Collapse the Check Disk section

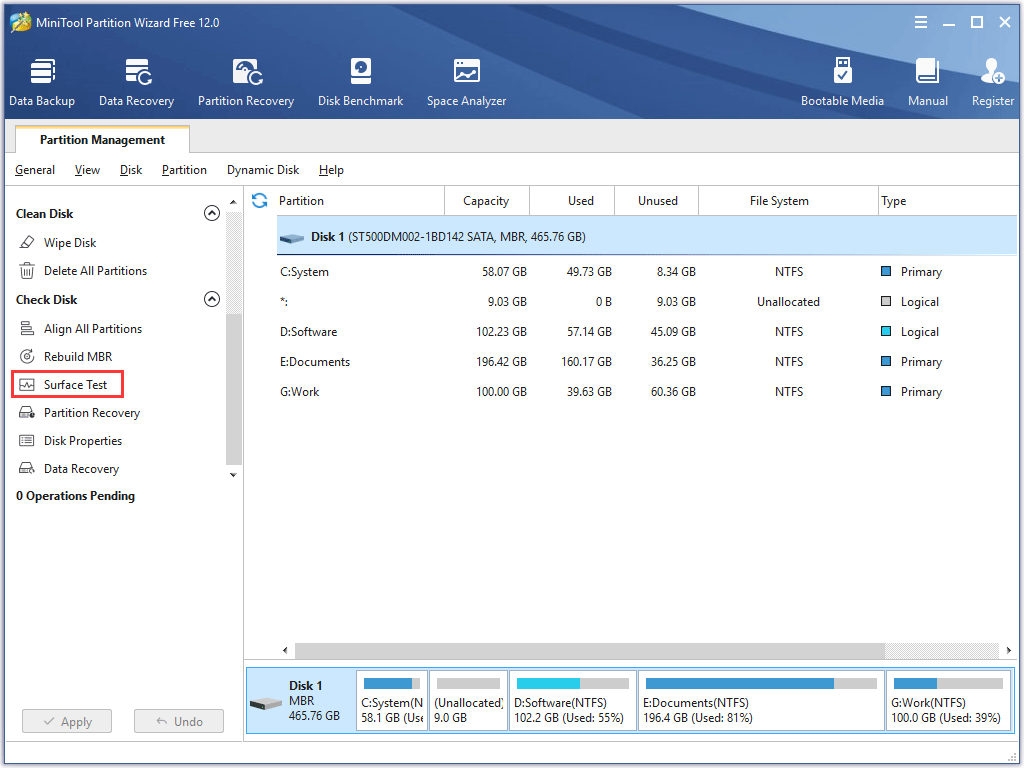tap(211, 299)
